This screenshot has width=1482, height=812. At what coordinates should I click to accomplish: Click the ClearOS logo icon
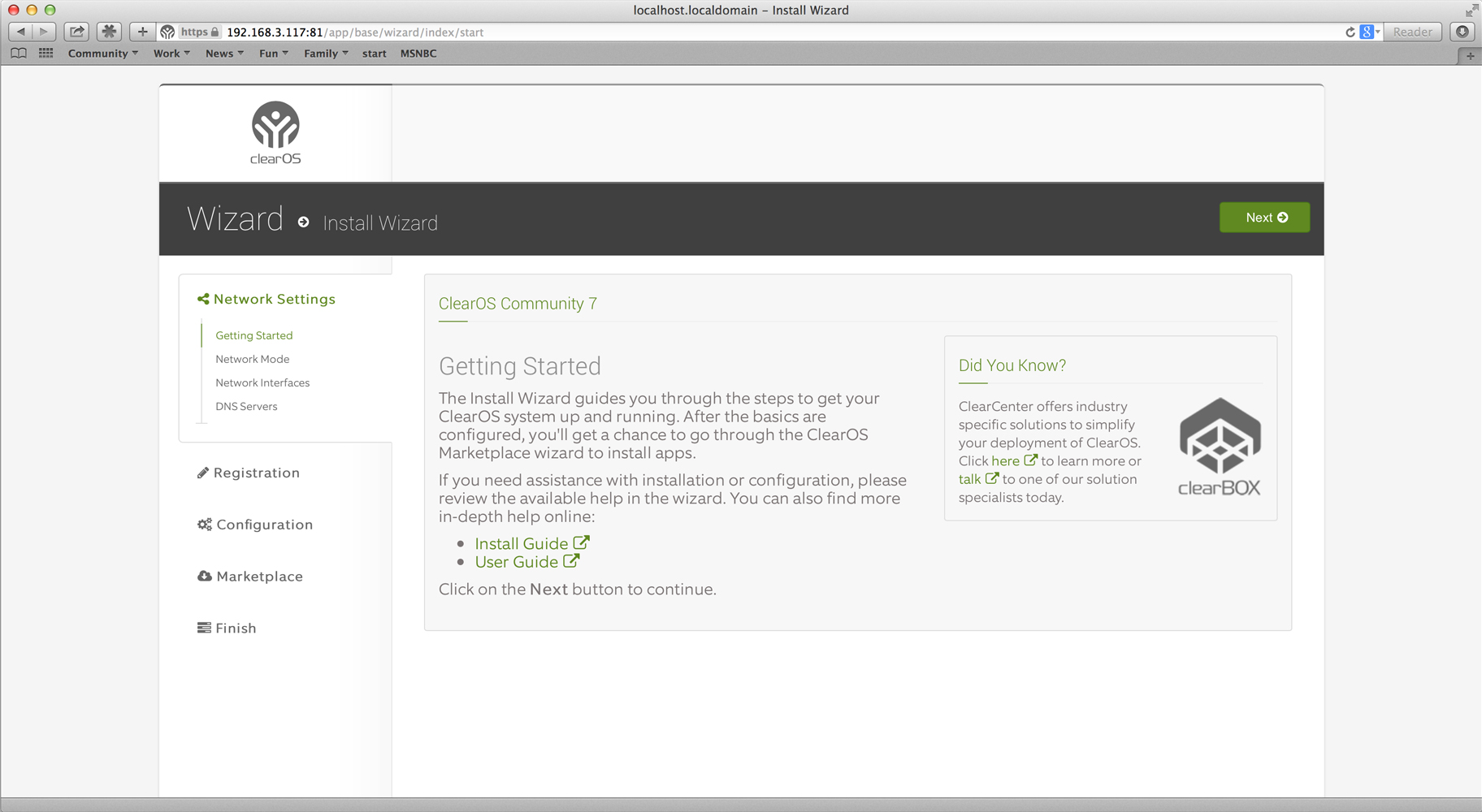point(275,133)
